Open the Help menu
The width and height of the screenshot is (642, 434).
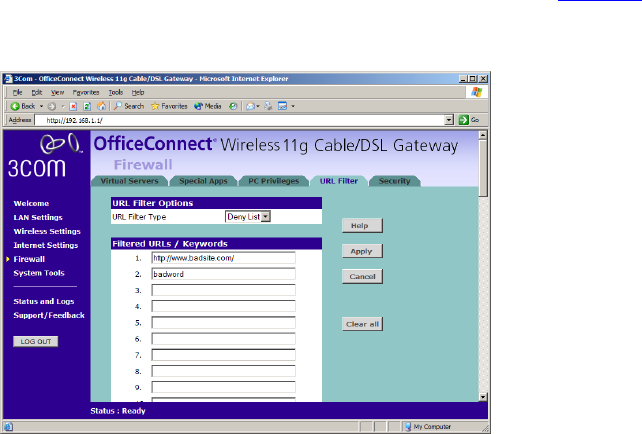[138, 93]
